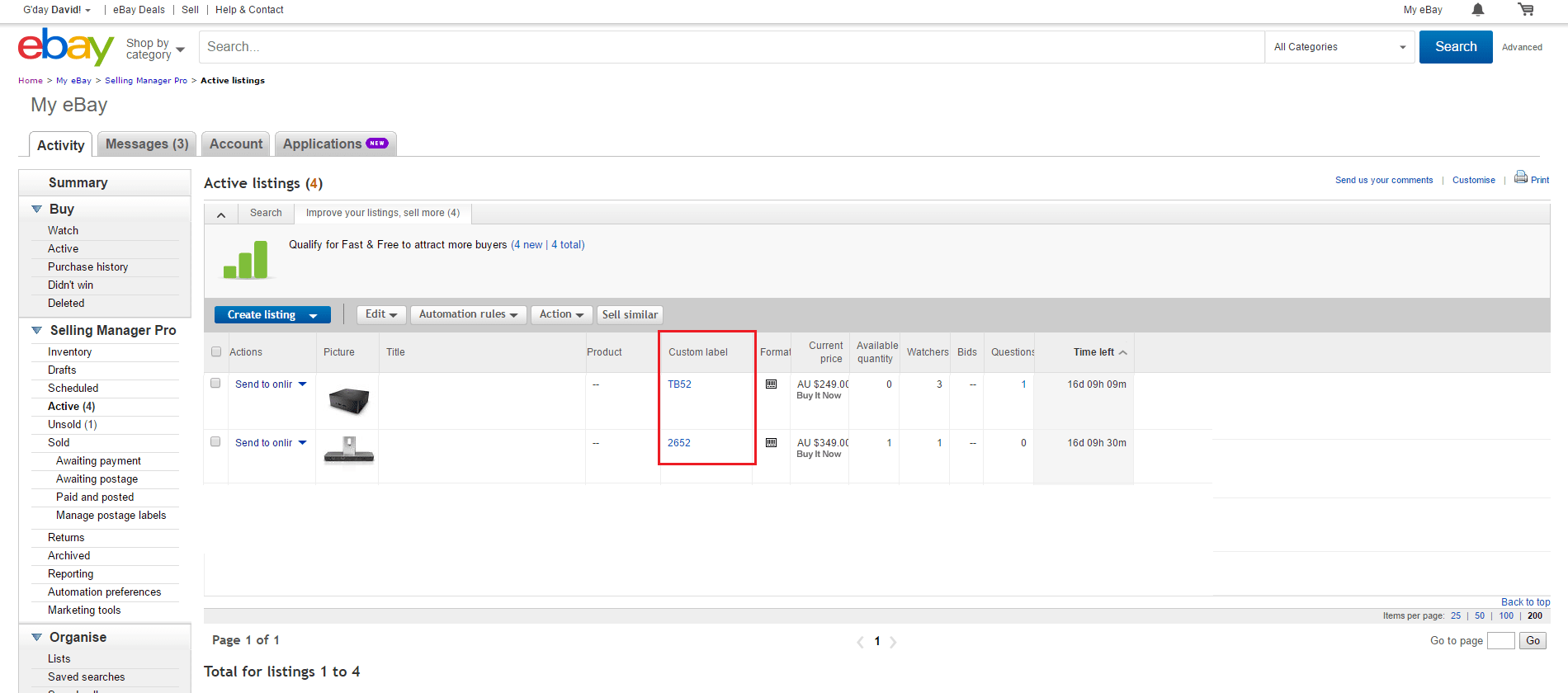
Task: Open the Create listing dropdown arrow
Action: (x=314, y=315)
